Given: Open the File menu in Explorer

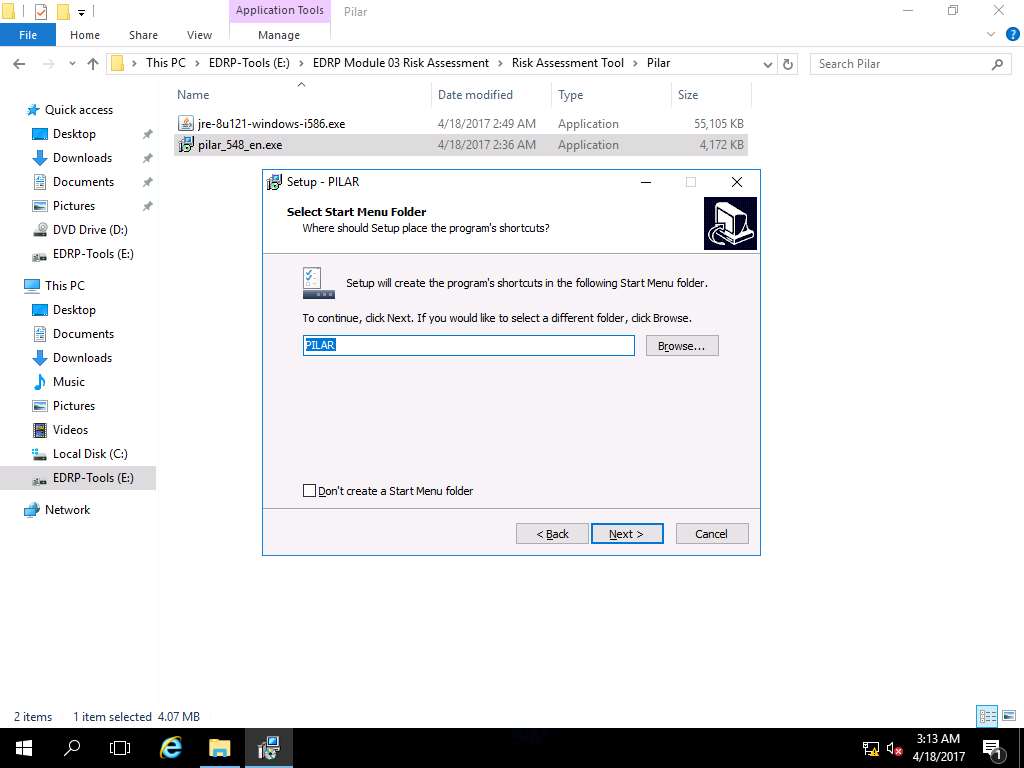Looking at the screenshot, I should tap(28, 35).
